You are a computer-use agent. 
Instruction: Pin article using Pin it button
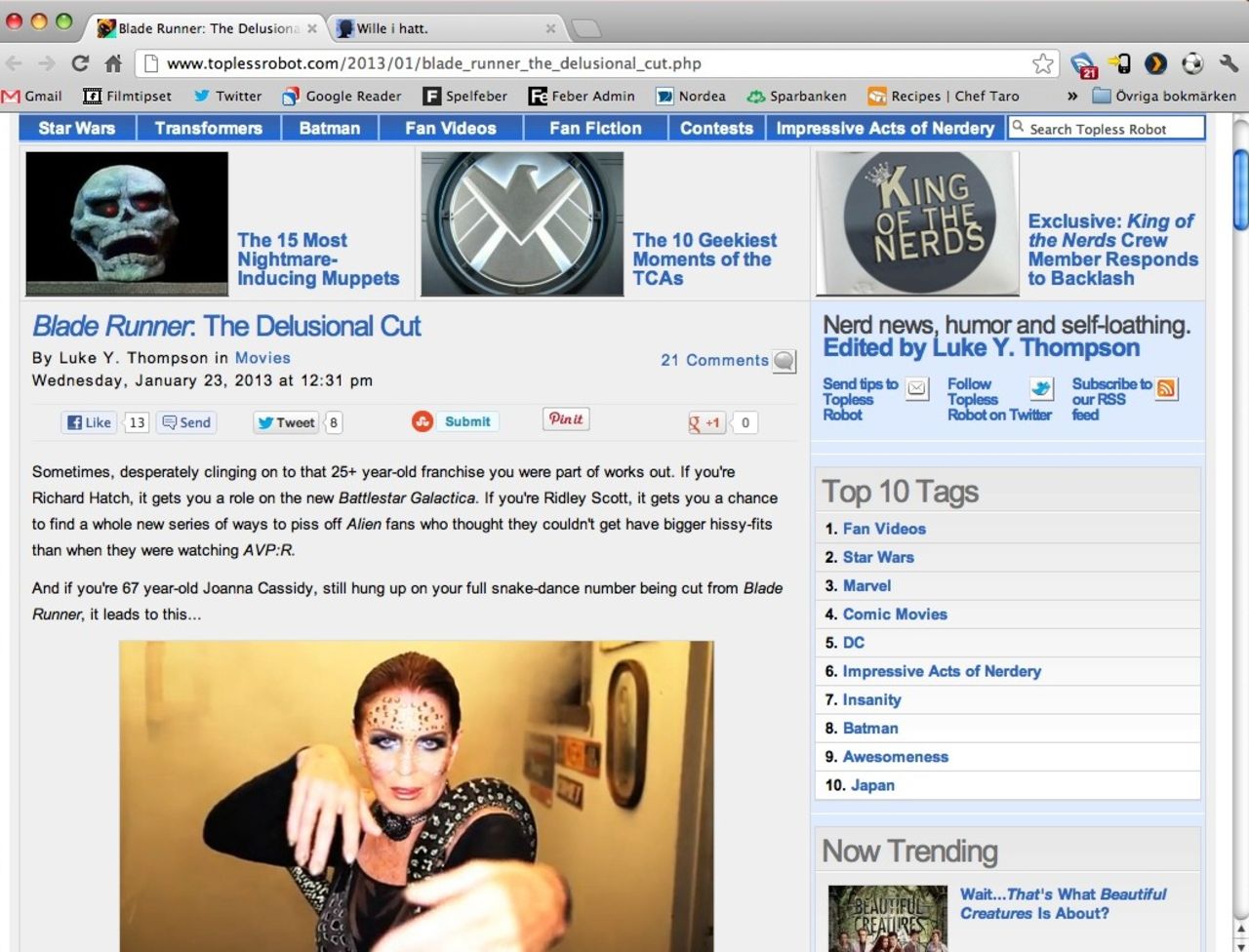565,418
